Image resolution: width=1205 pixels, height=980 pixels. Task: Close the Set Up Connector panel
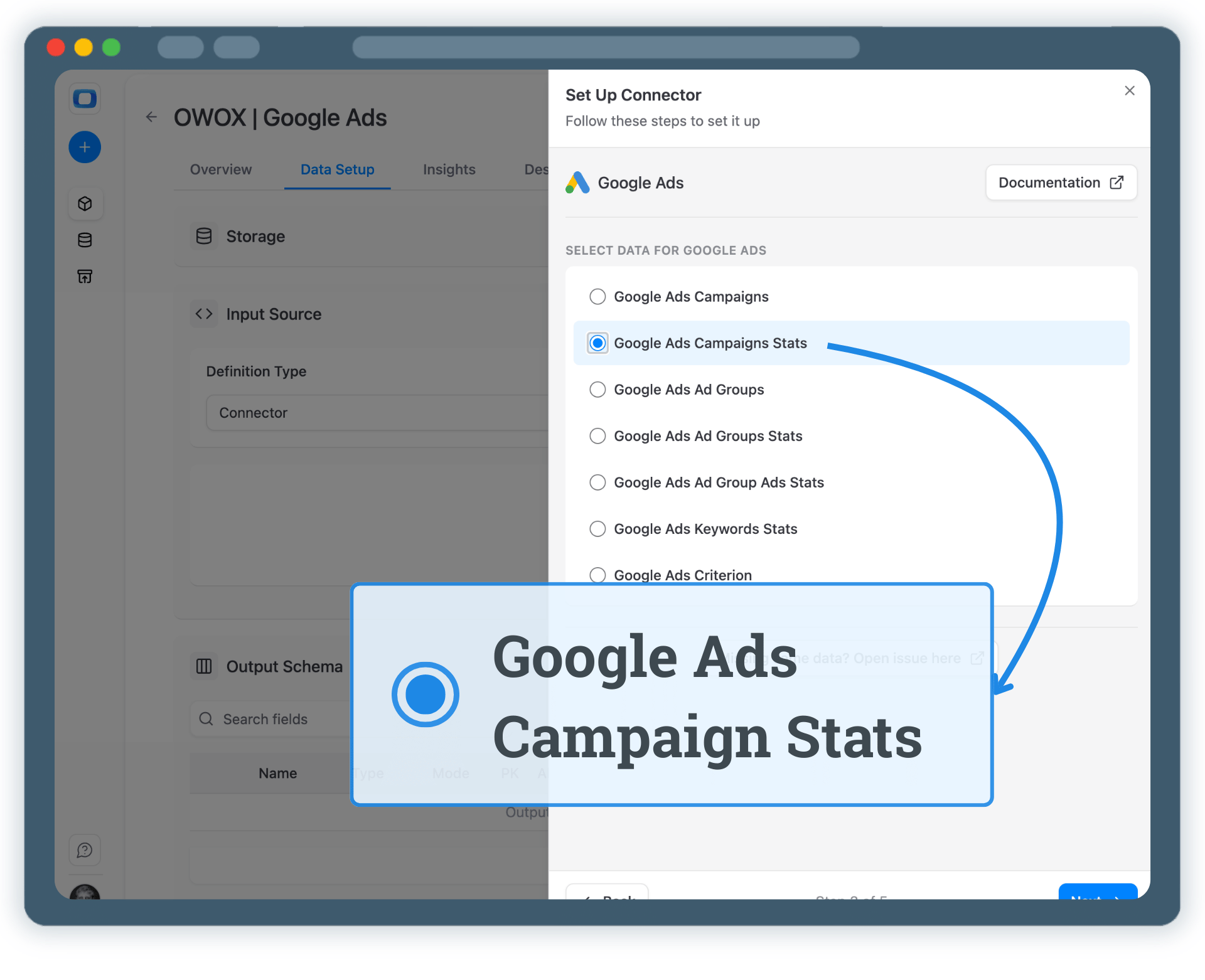[1129, 91]
